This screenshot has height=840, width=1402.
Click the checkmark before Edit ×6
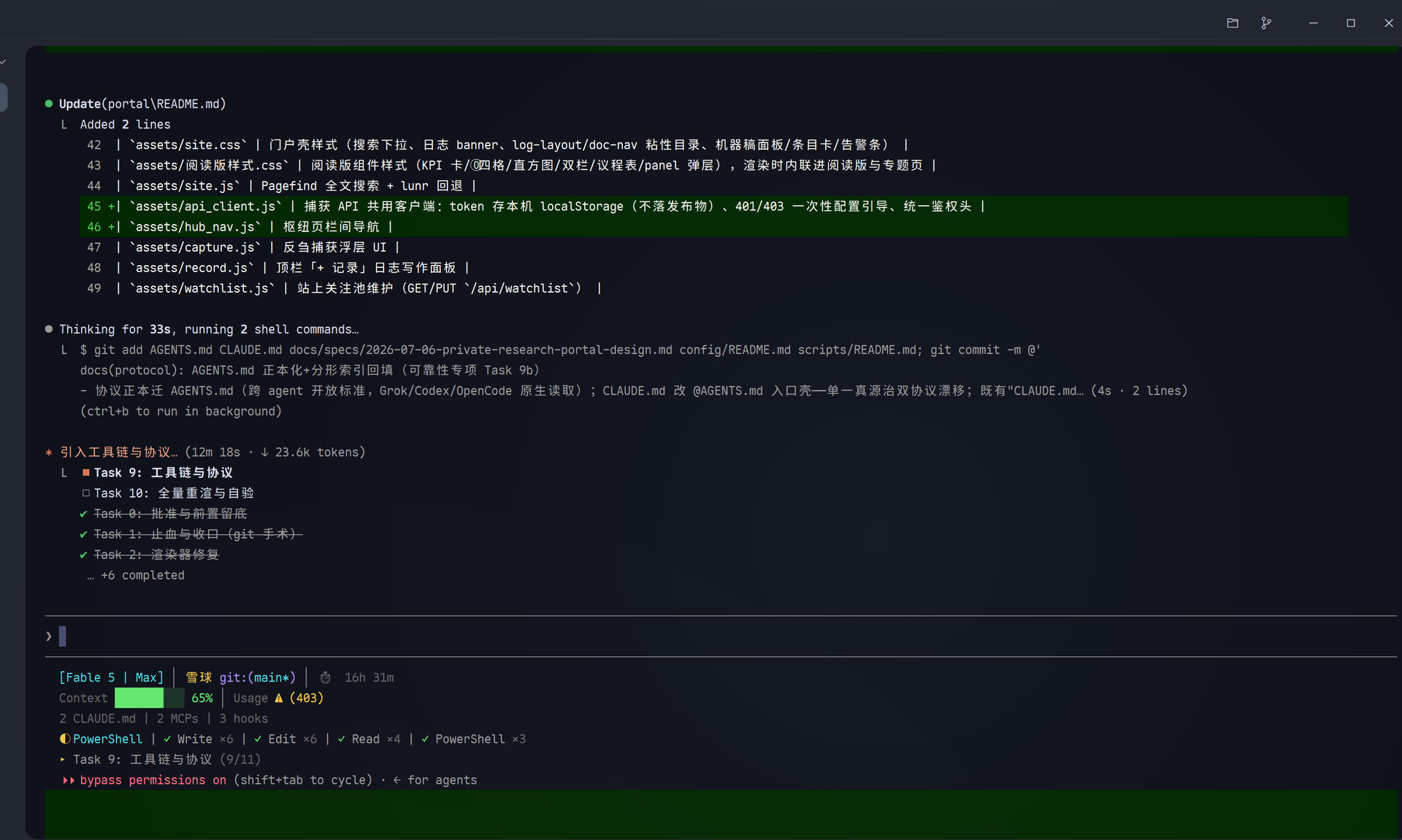258,739
